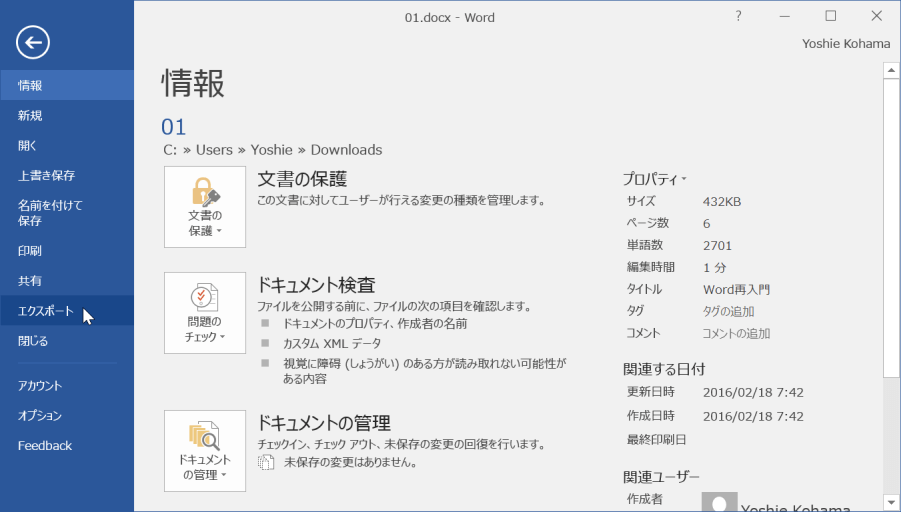The image size is (901, 512).
Task: Go back using the circled arrow button
Action: click(33, 43)
